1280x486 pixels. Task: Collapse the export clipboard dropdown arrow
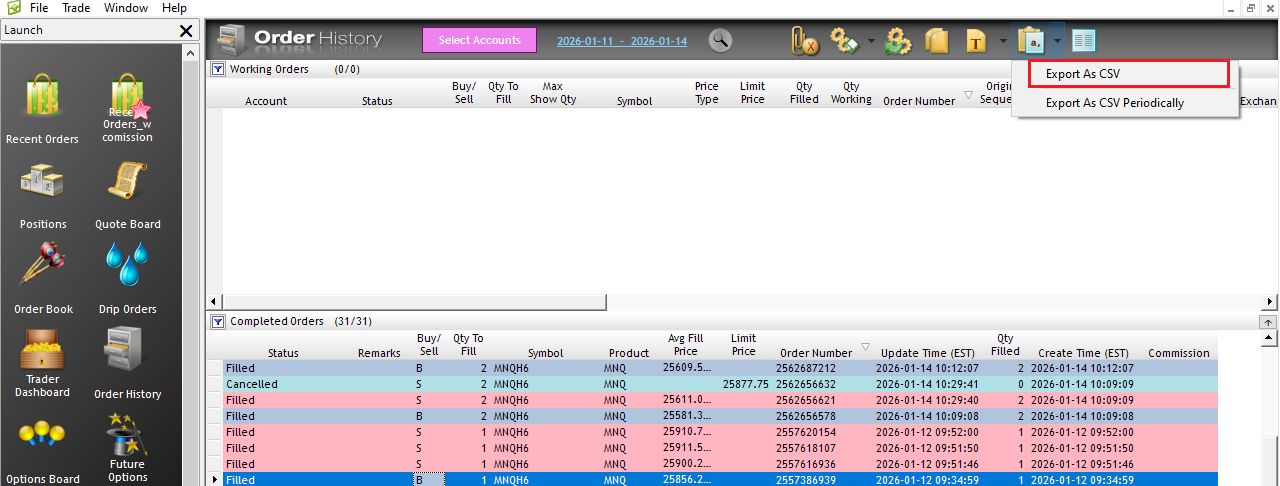pos(1057,42)
